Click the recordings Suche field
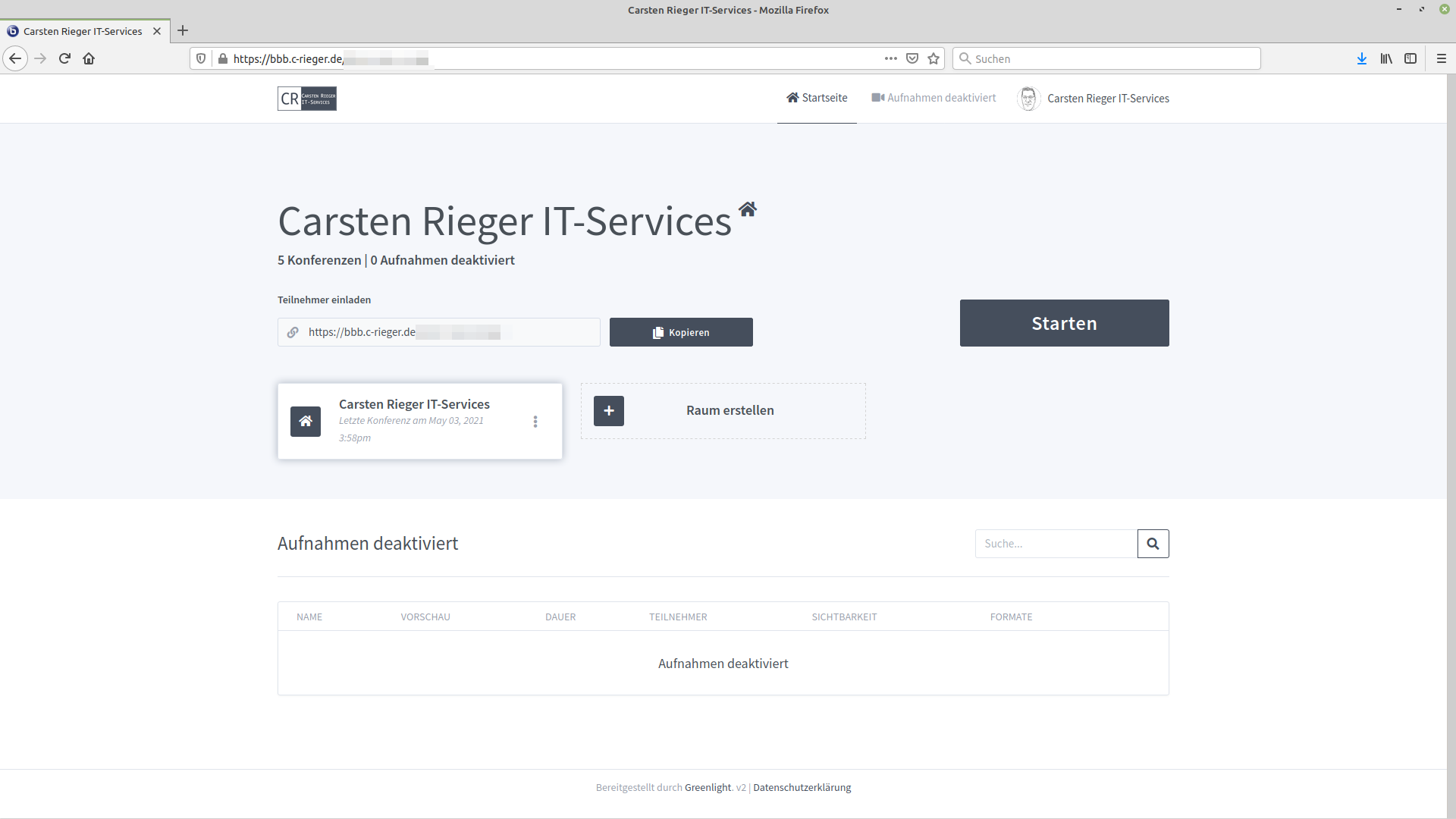 click(x=1056, y=544)
